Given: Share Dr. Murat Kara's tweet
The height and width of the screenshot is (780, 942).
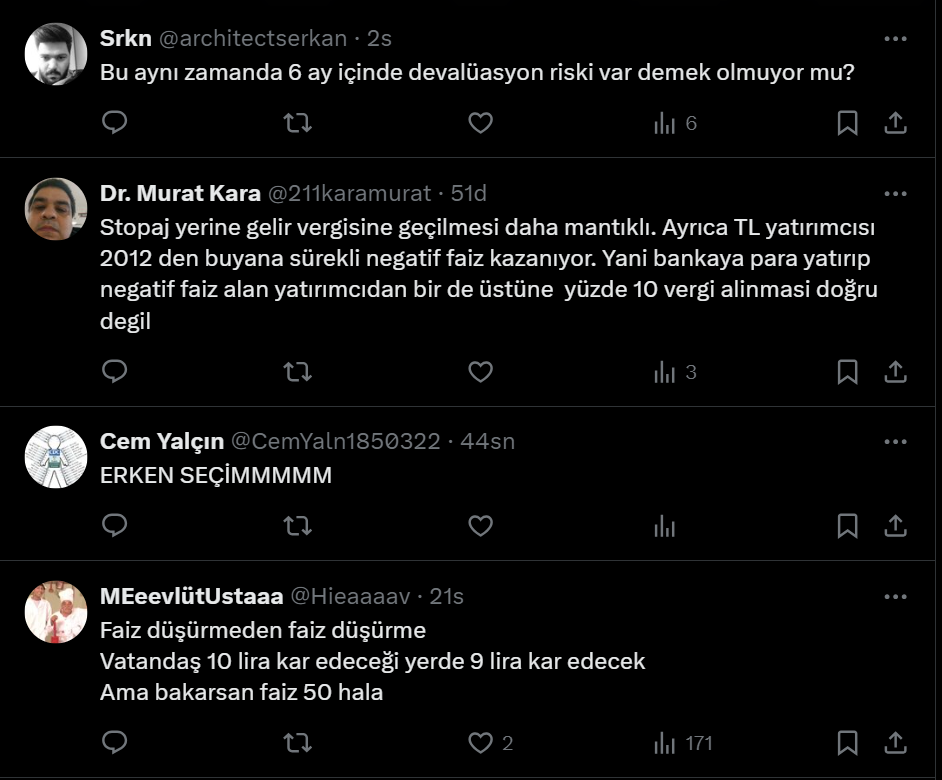Looking at the screenshot, I should tap(896, 372).
